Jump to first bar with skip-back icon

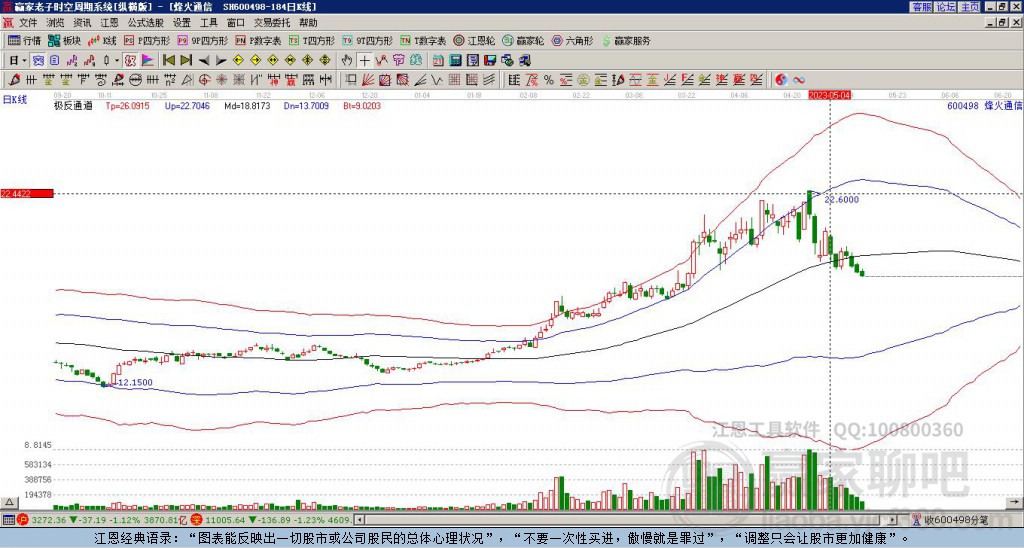168,60
